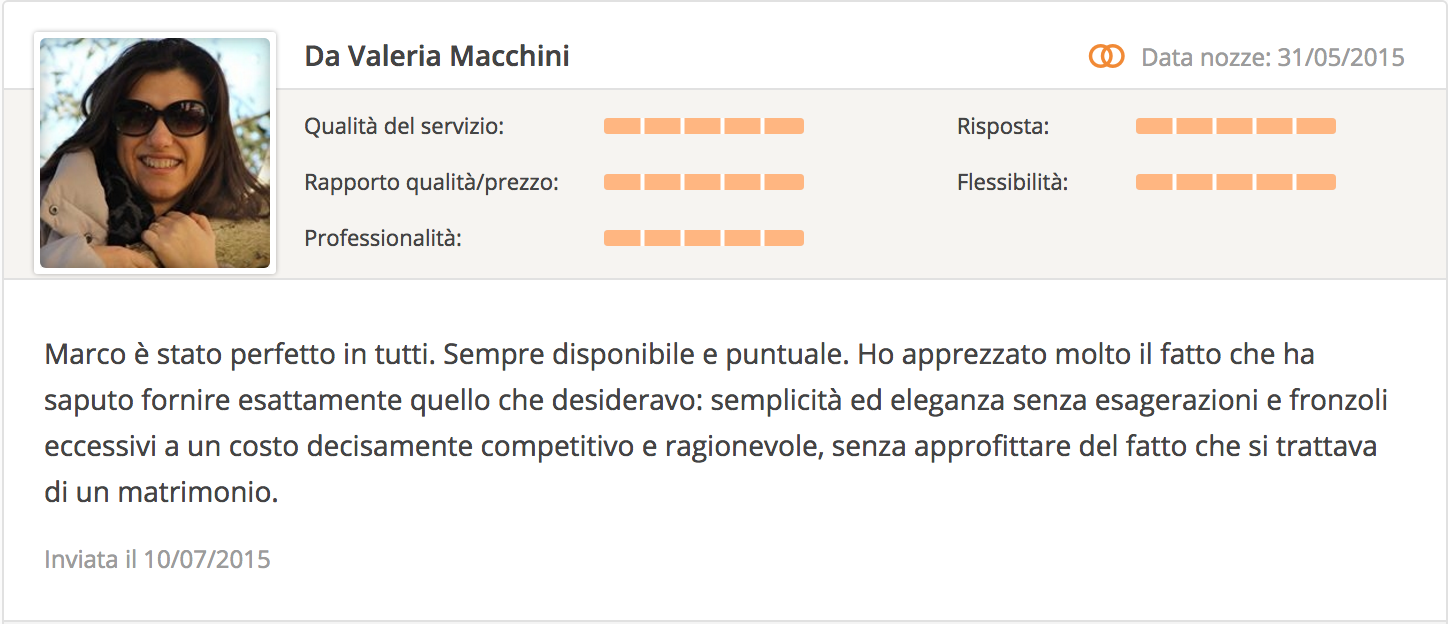Select the Professionalità rating bar
The height and width of the screenshot is (624, 1448).
[704, 238]
